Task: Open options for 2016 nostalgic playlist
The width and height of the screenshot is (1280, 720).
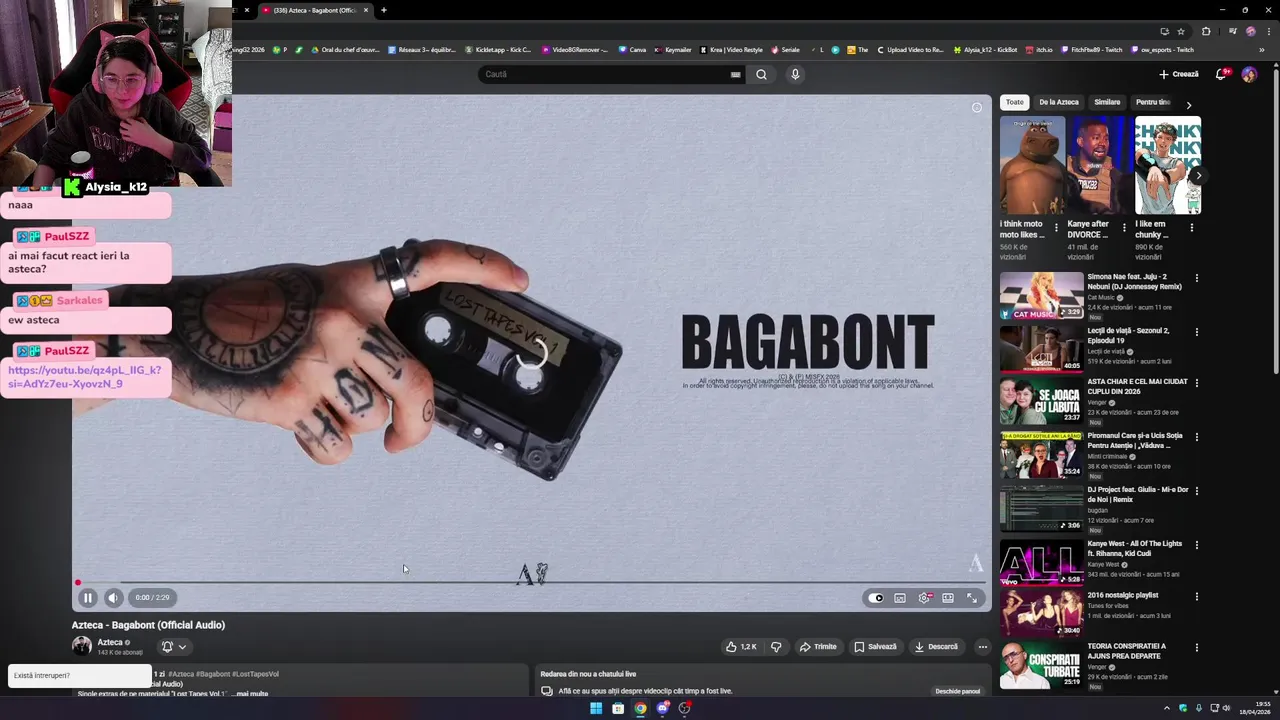Action: (x=1197, y=597)
